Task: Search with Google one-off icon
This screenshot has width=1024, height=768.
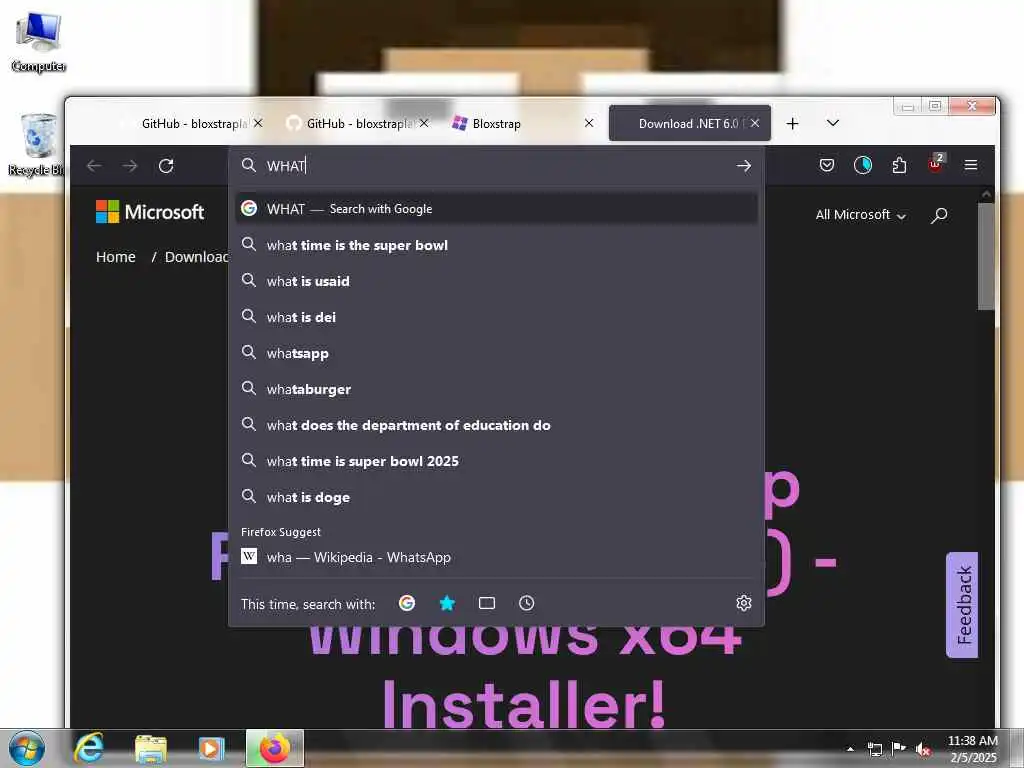Action: [407, 603]
